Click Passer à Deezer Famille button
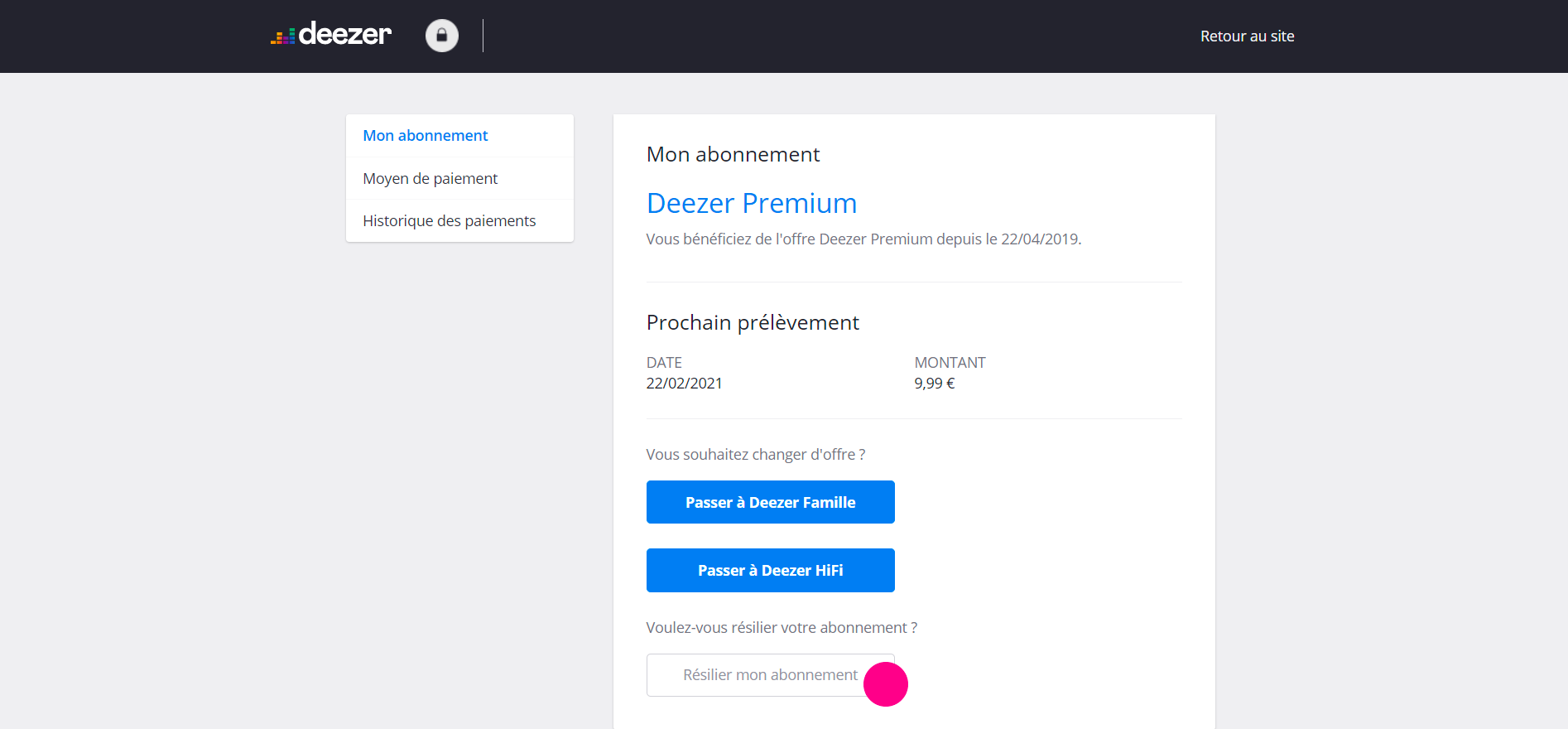This screenshot has width=1568, height=729. pos(771,502)
